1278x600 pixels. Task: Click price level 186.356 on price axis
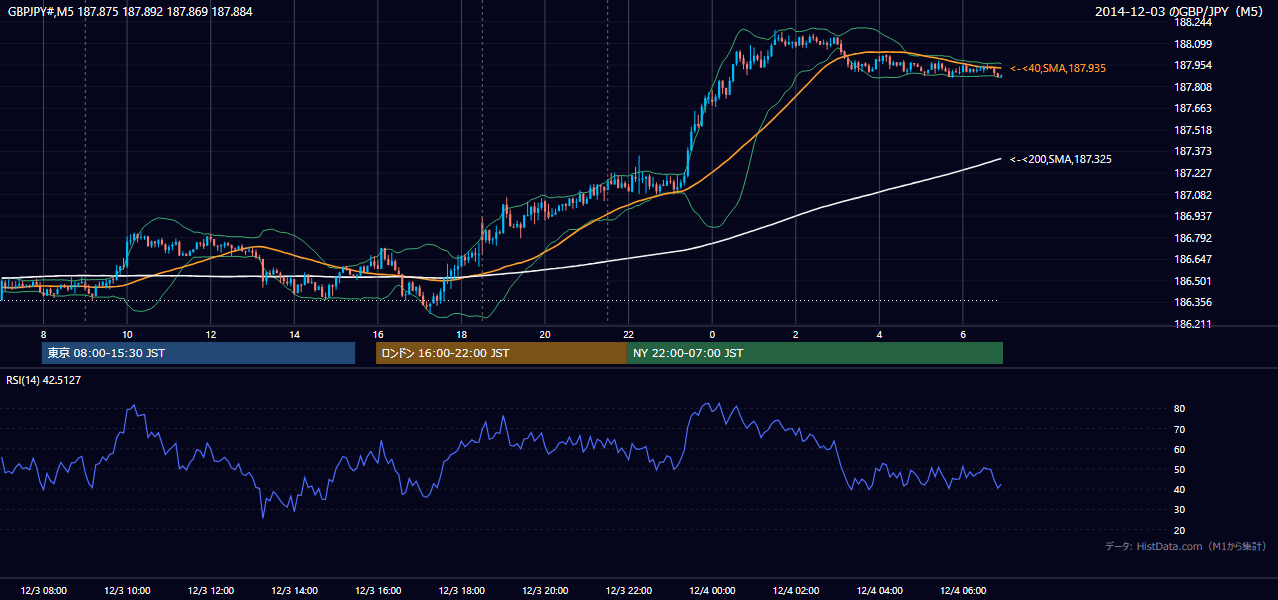[1194, 302]
